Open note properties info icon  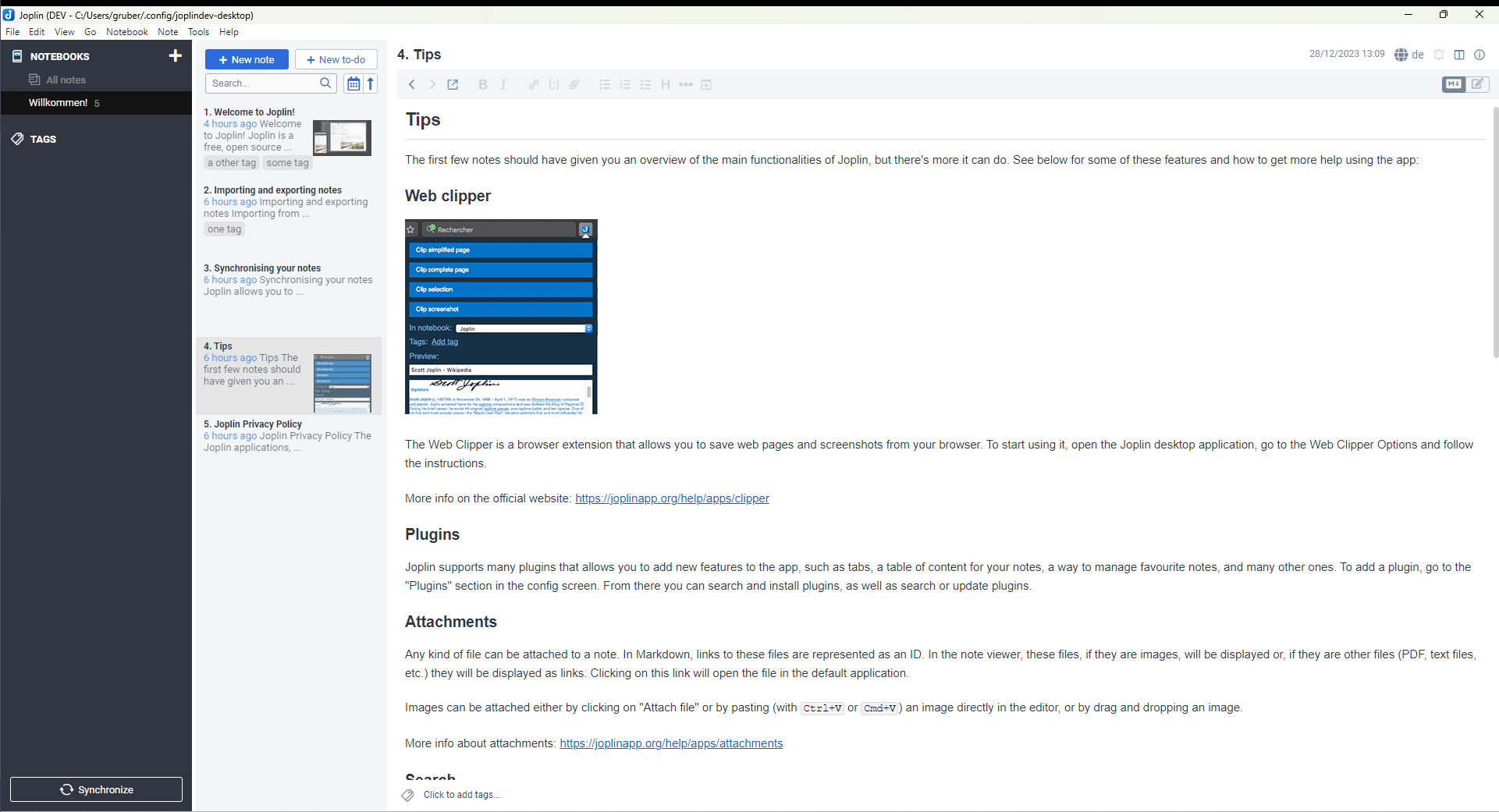(1479, 55)
